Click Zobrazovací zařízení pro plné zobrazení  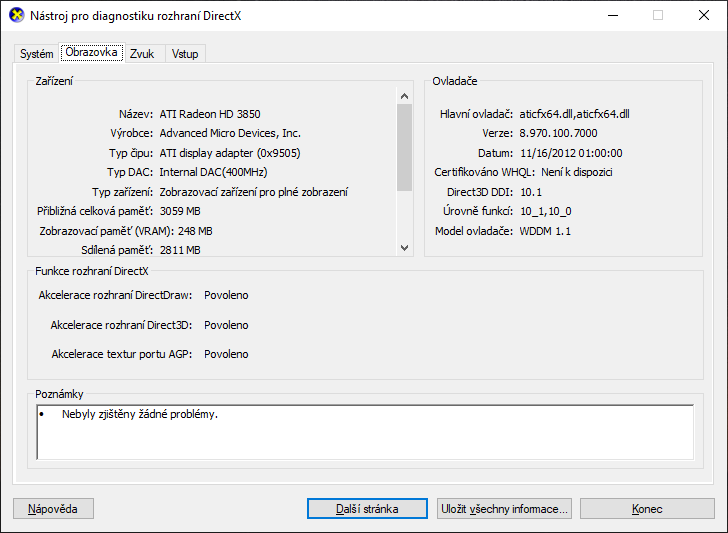254,192
